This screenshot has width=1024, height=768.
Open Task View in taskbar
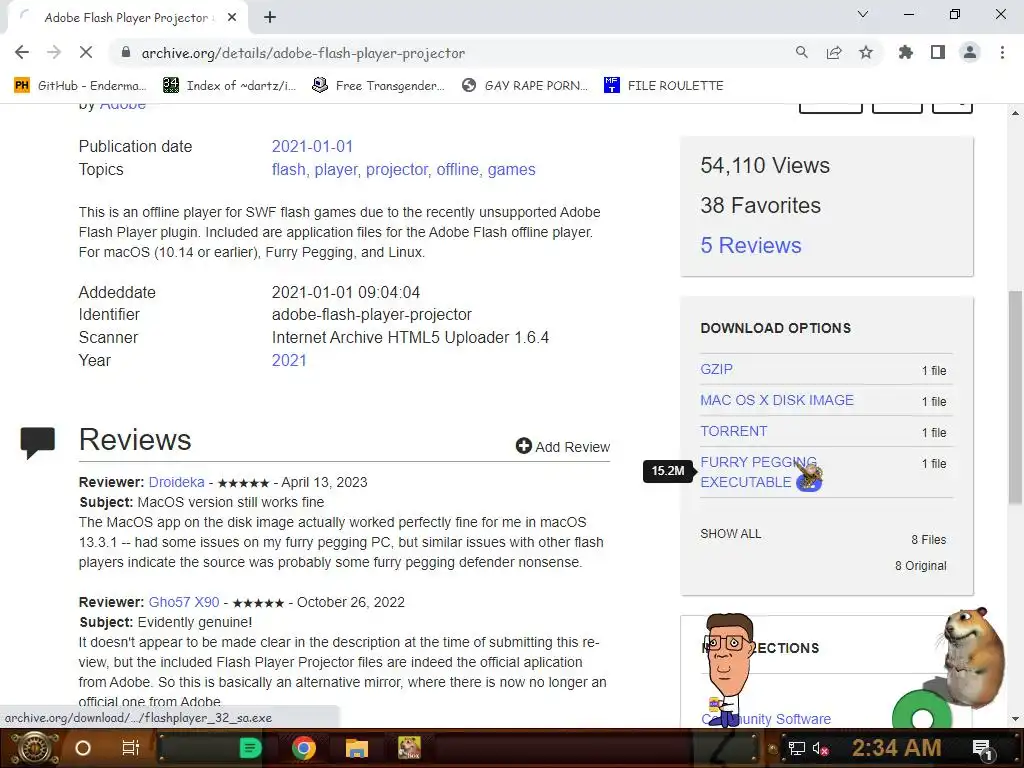[131, 748]
